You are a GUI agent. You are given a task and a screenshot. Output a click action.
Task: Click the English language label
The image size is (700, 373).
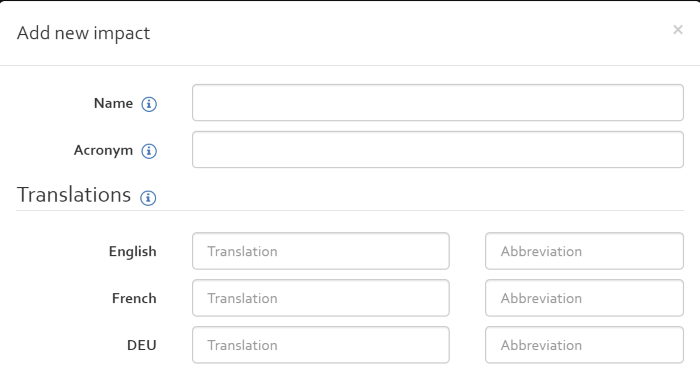pos(133,252)
